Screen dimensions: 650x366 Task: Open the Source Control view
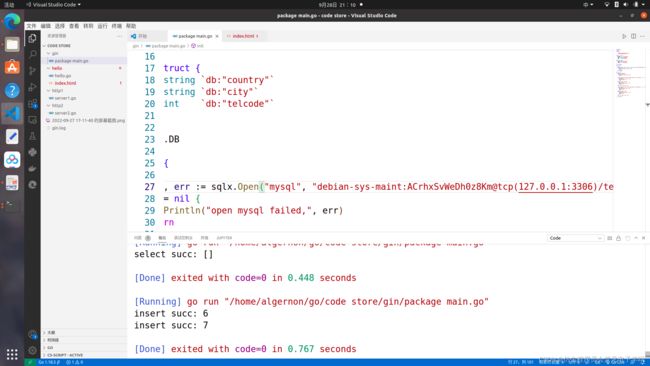tap(32, 71)
